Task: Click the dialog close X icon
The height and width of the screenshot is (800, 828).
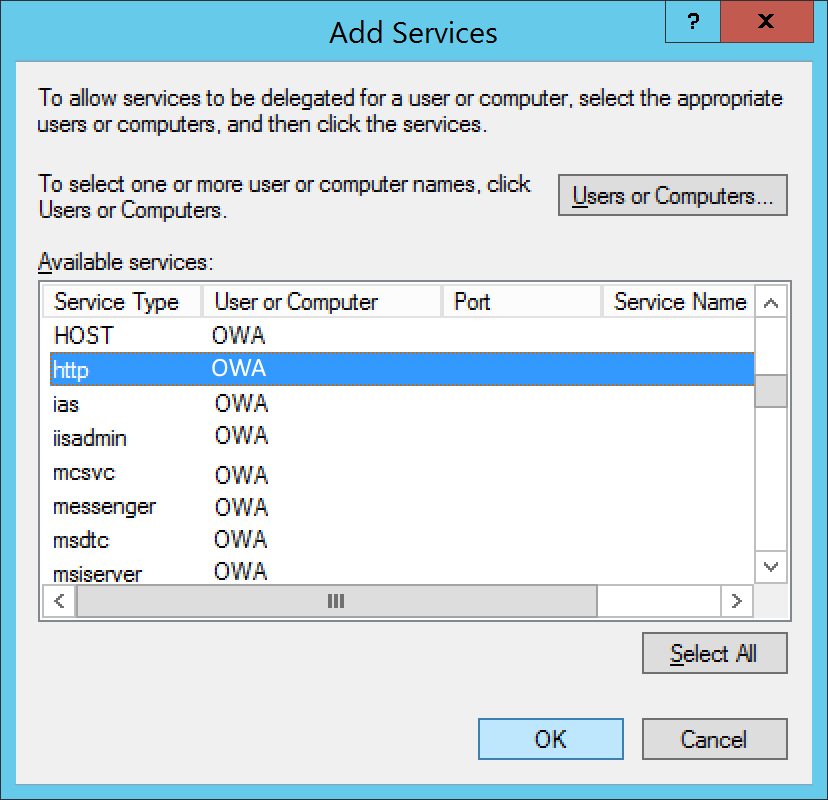Action: point(767,21)
